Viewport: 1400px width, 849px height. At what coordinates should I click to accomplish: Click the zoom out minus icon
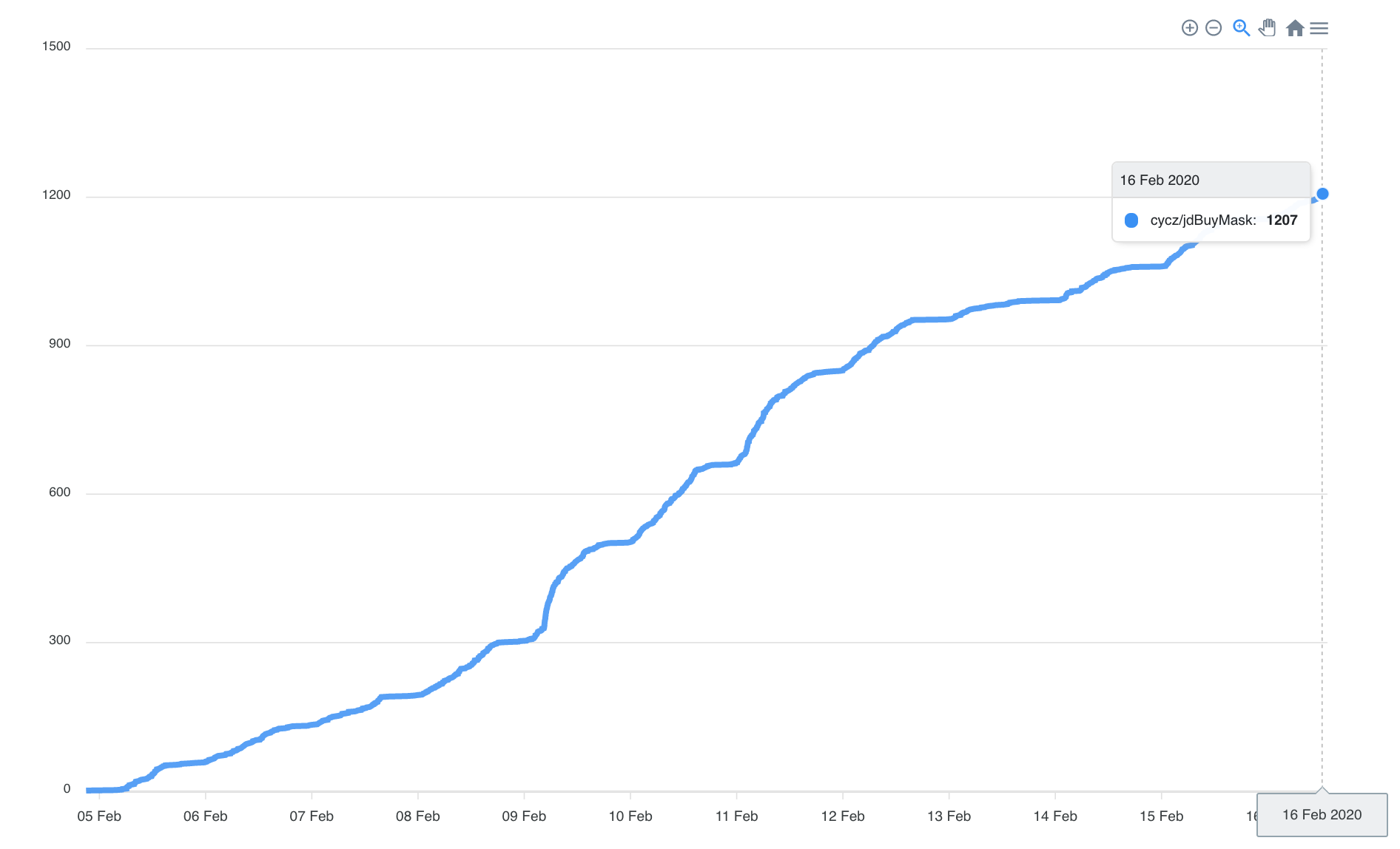click(x=1214, y=28)
